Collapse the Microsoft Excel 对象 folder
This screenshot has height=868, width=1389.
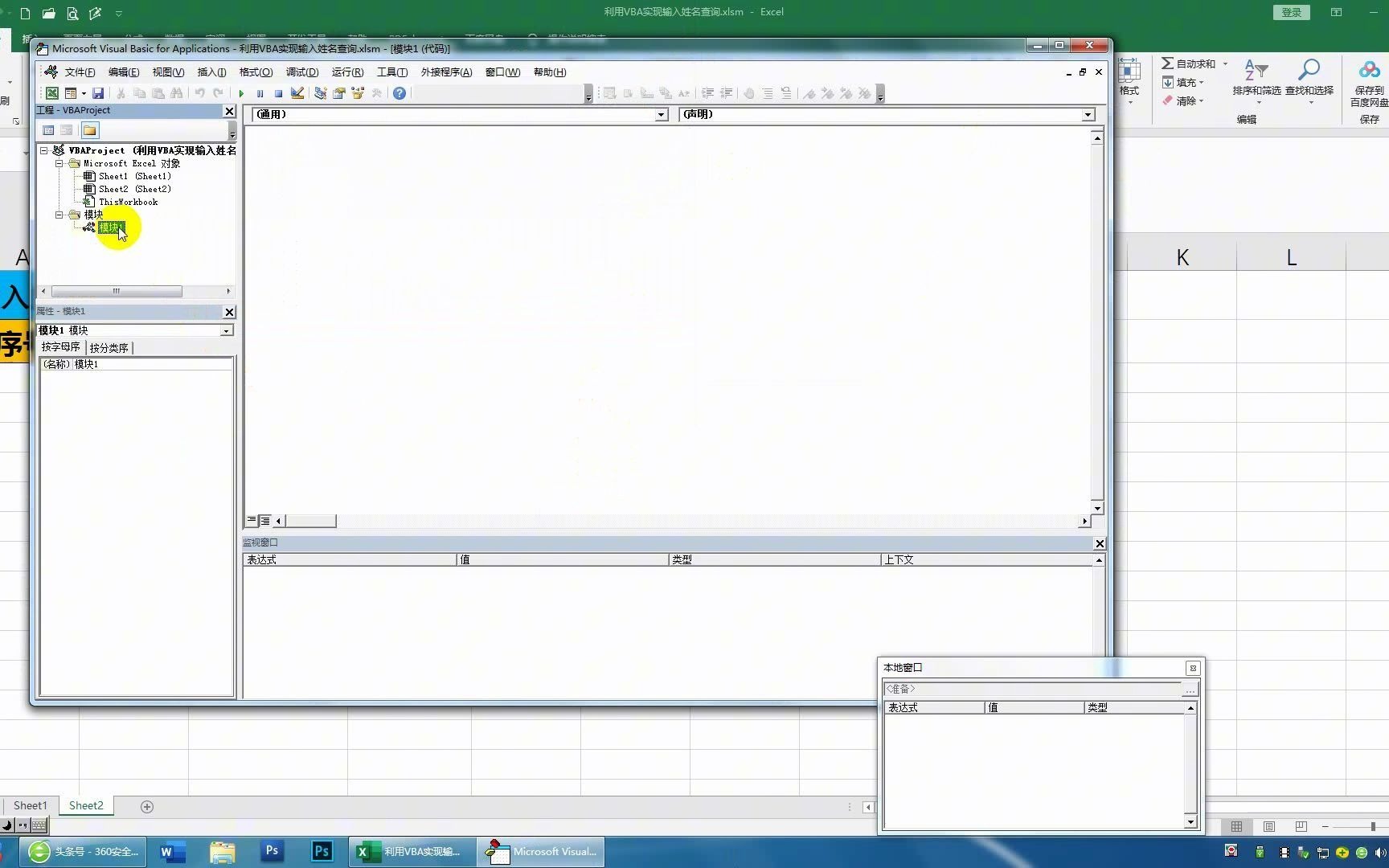tap(59, 163)
